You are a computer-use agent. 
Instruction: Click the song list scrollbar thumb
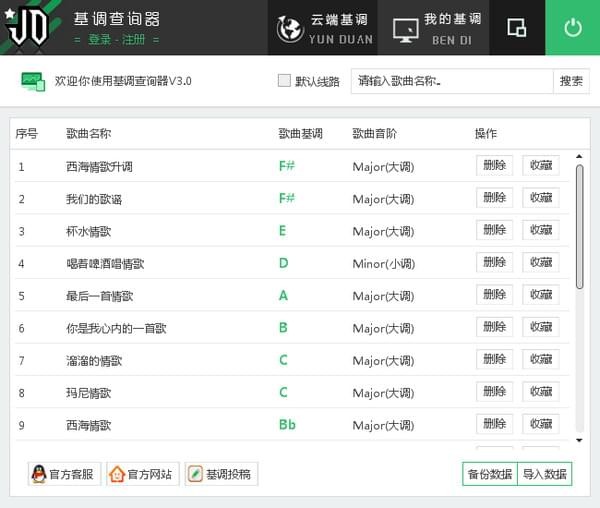tap(579, 226)
